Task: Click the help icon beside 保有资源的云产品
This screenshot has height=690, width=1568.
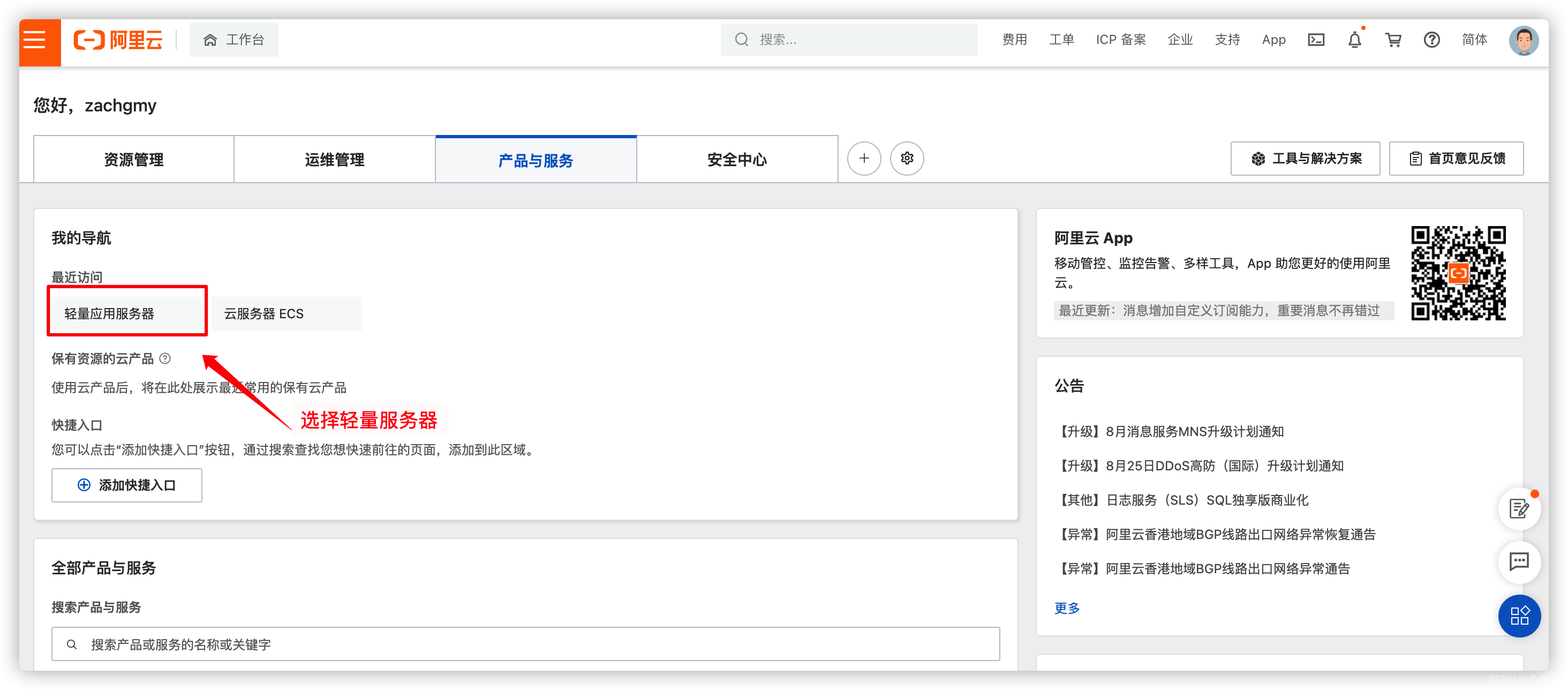Action: (165, 359)
